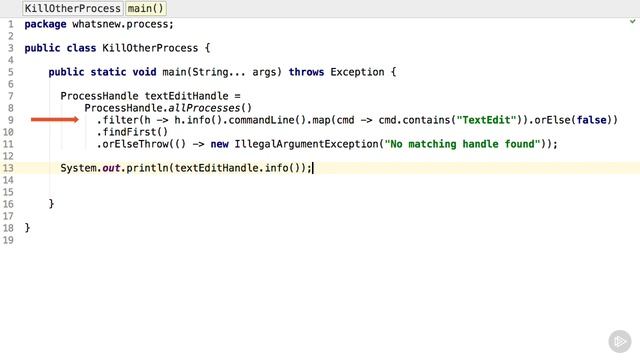Click 'Exception' on line 5
Screen dimensions: 640x360
click(x=358, y=72)
